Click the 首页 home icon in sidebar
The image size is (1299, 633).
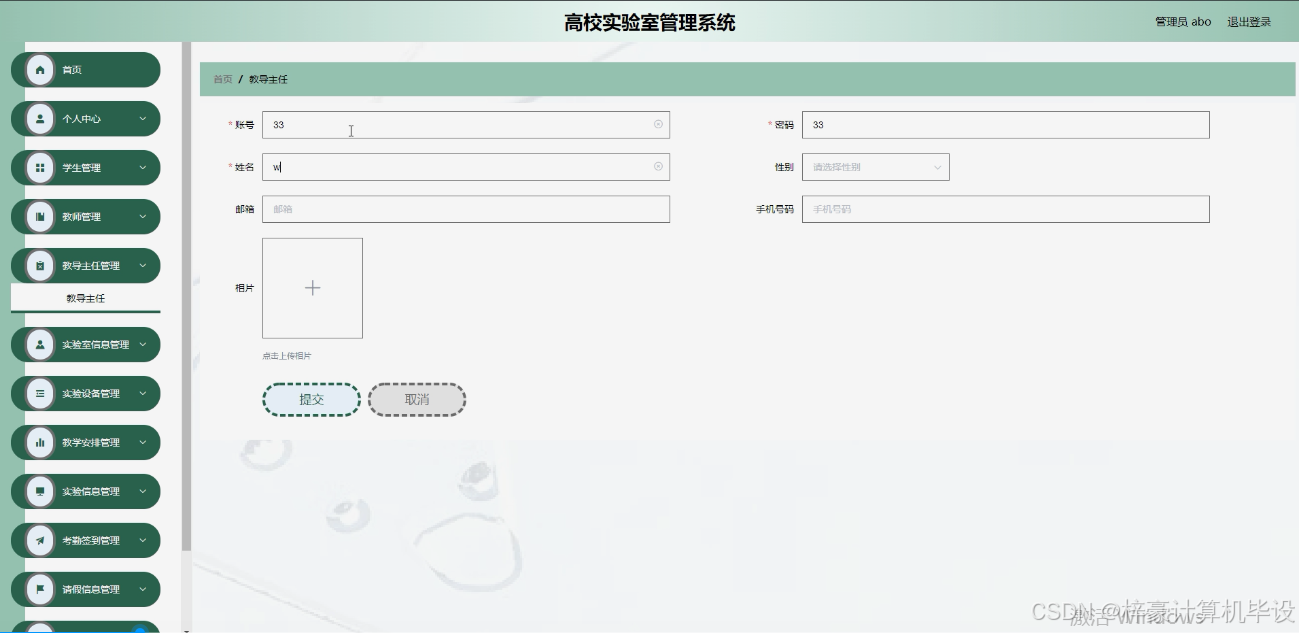39,69
